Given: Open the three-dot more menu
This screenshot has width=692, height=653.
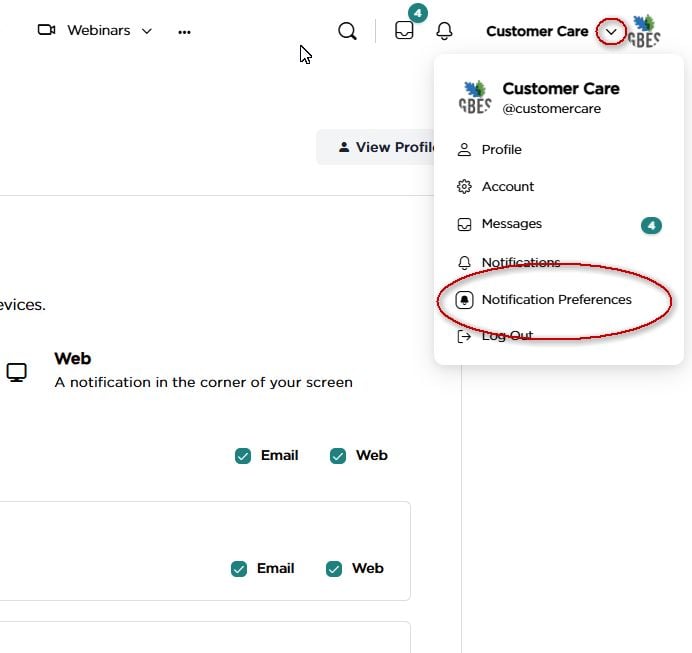Looking at the screenshot, I should [184, 32].
